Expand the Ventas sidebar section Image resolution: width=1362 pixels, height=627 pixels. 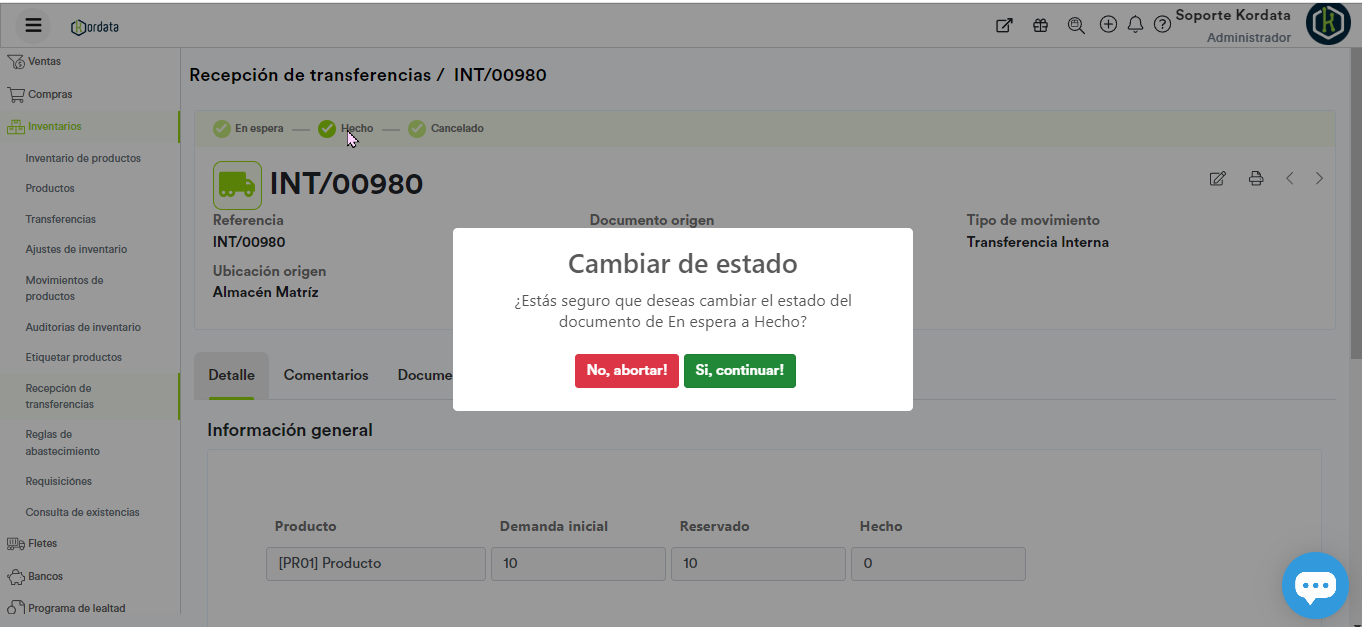click(44, 62)
